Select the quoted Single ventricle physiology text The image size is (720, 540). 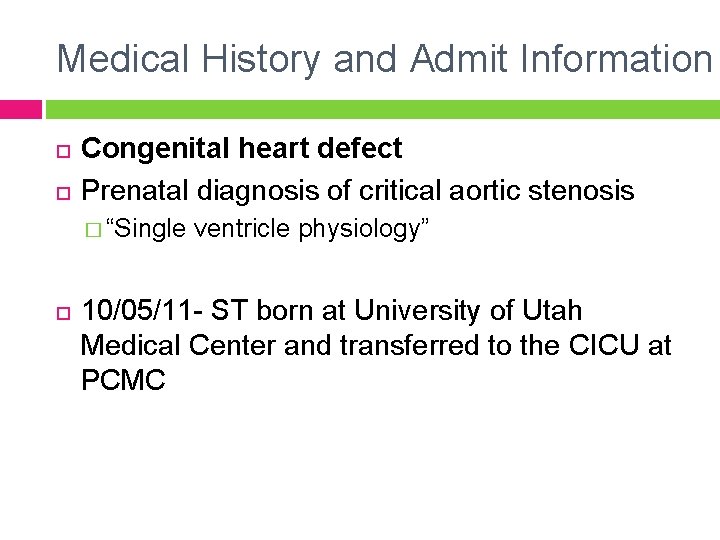click(x=267, y=229)
